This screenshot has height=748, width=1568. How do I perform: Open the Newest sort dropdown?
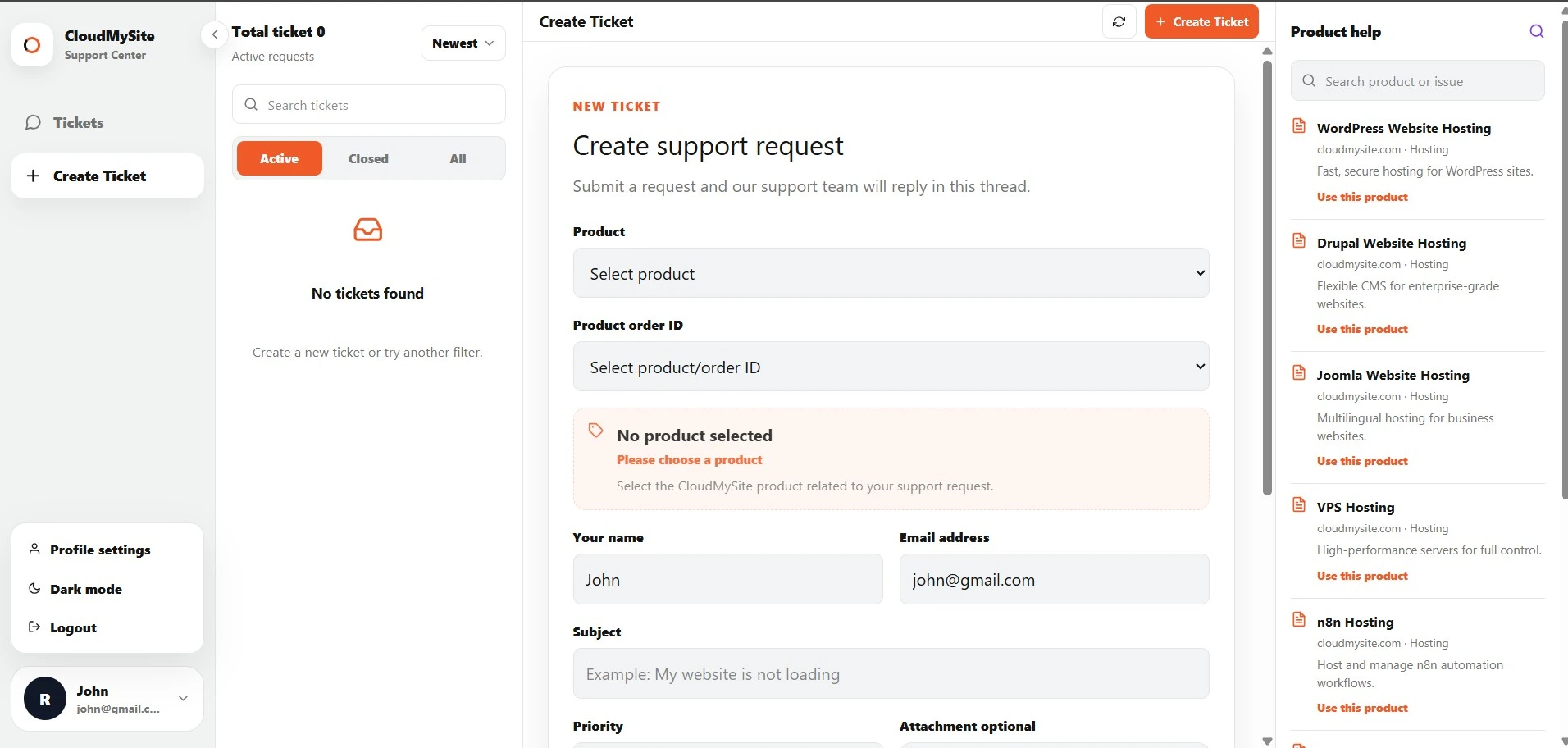tap(463, 43)
